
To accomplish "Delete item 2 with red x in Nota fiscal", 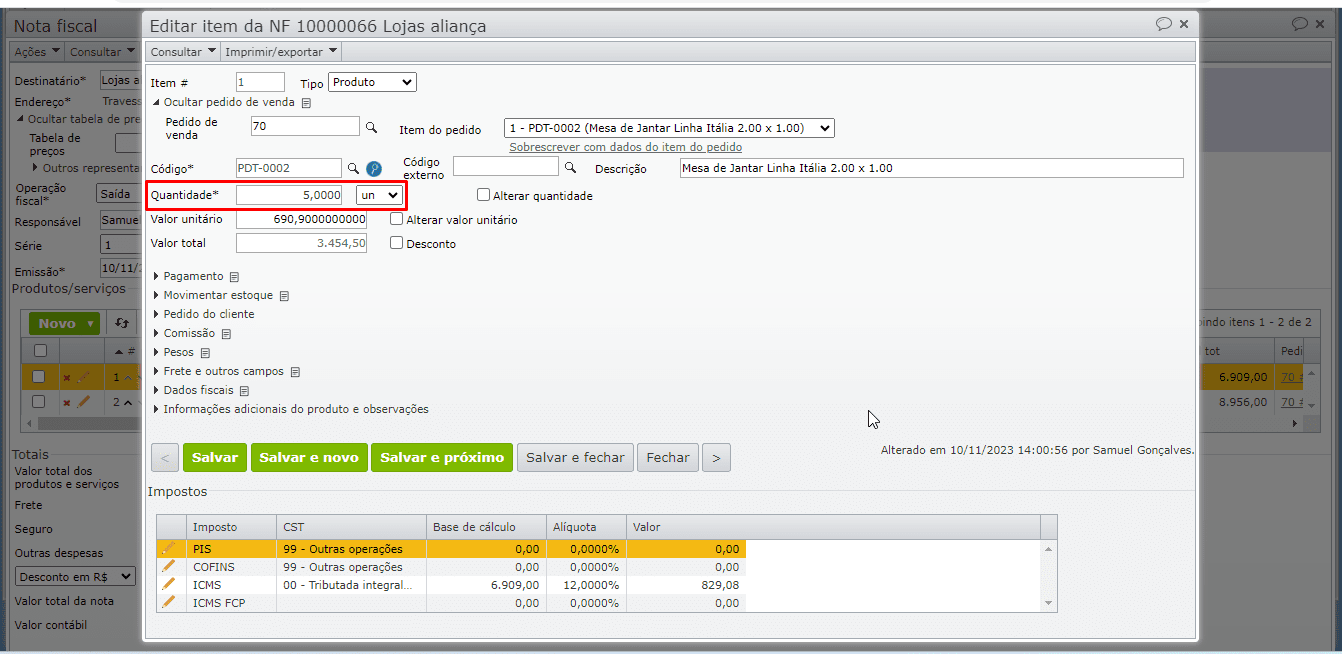I will point(67,403).
